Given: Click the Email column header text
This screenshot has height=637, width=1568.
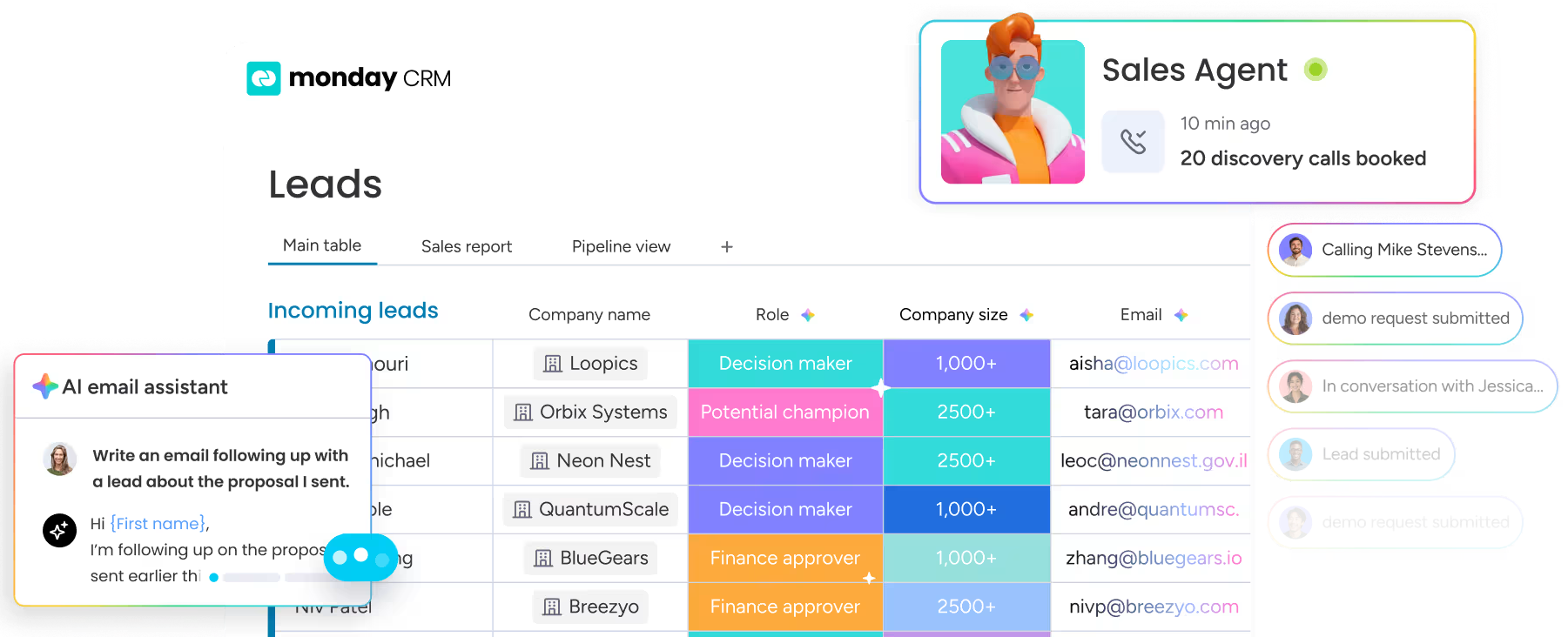Looking at the screenshot, I should pyautogui.click(x=1141, y=315).
